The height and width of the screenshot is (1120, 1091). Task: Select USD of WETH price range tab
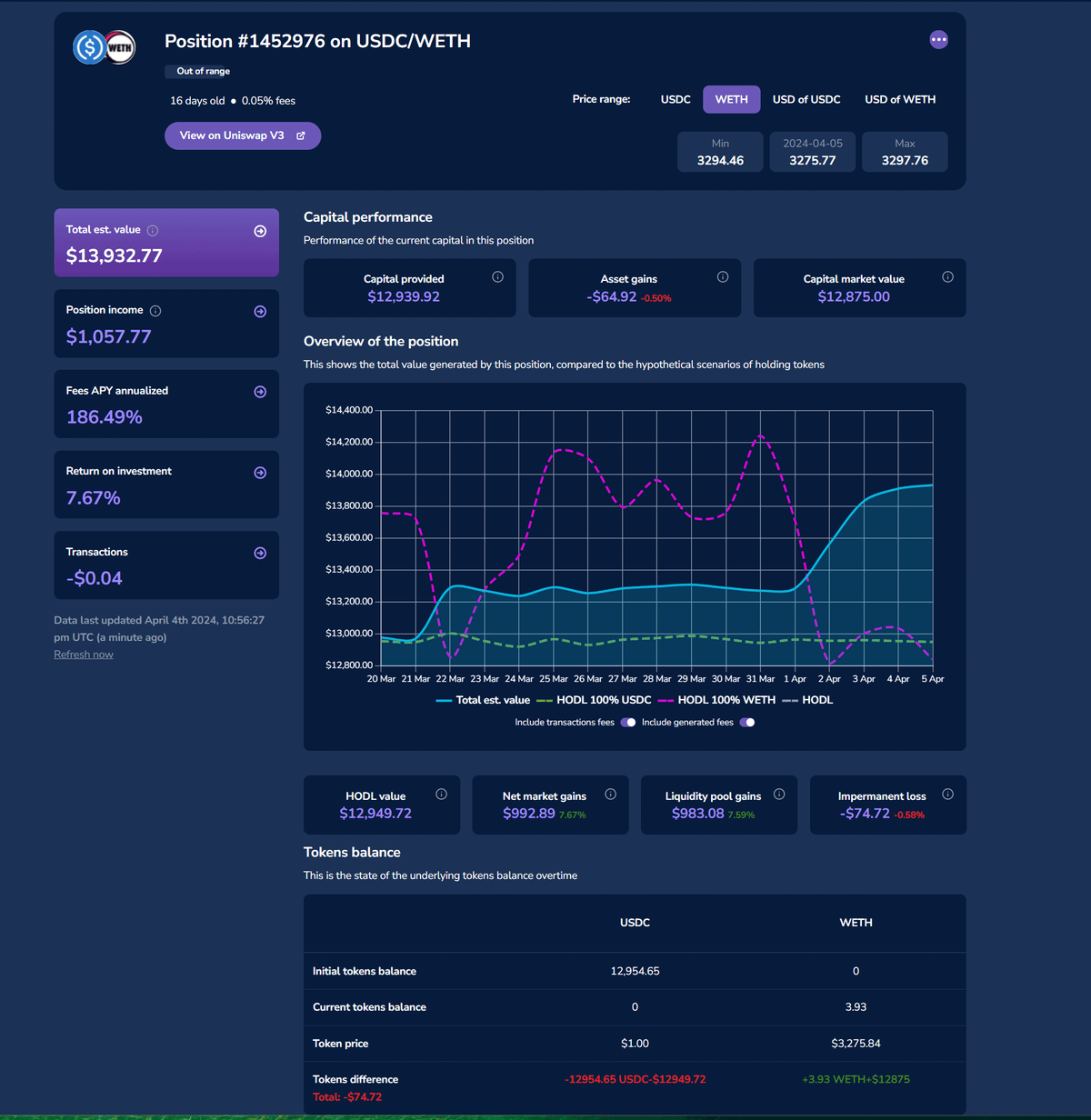point(899,99)
